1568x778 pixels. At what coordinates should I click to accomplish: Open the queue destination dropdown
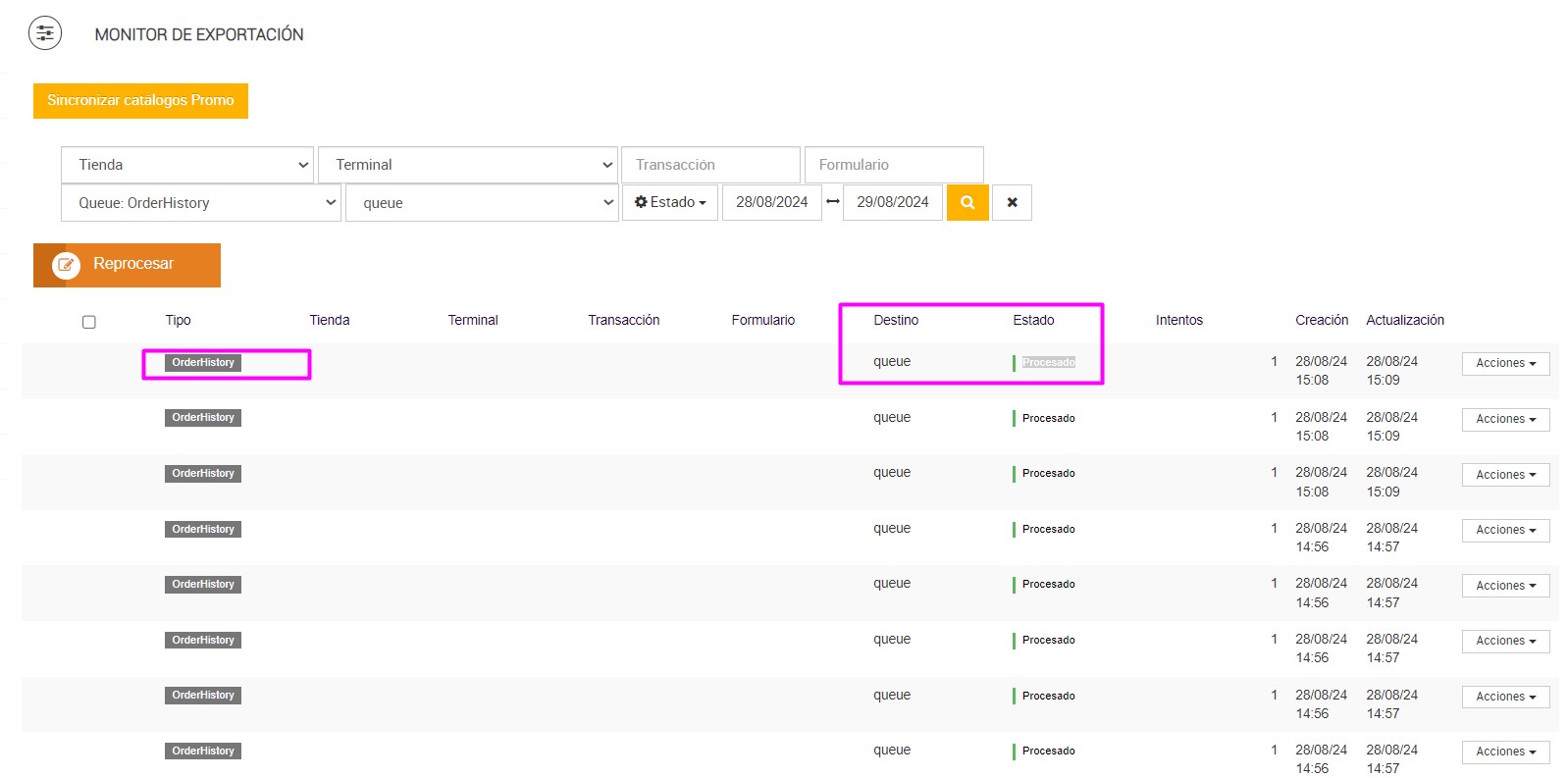tap(482, 203)
